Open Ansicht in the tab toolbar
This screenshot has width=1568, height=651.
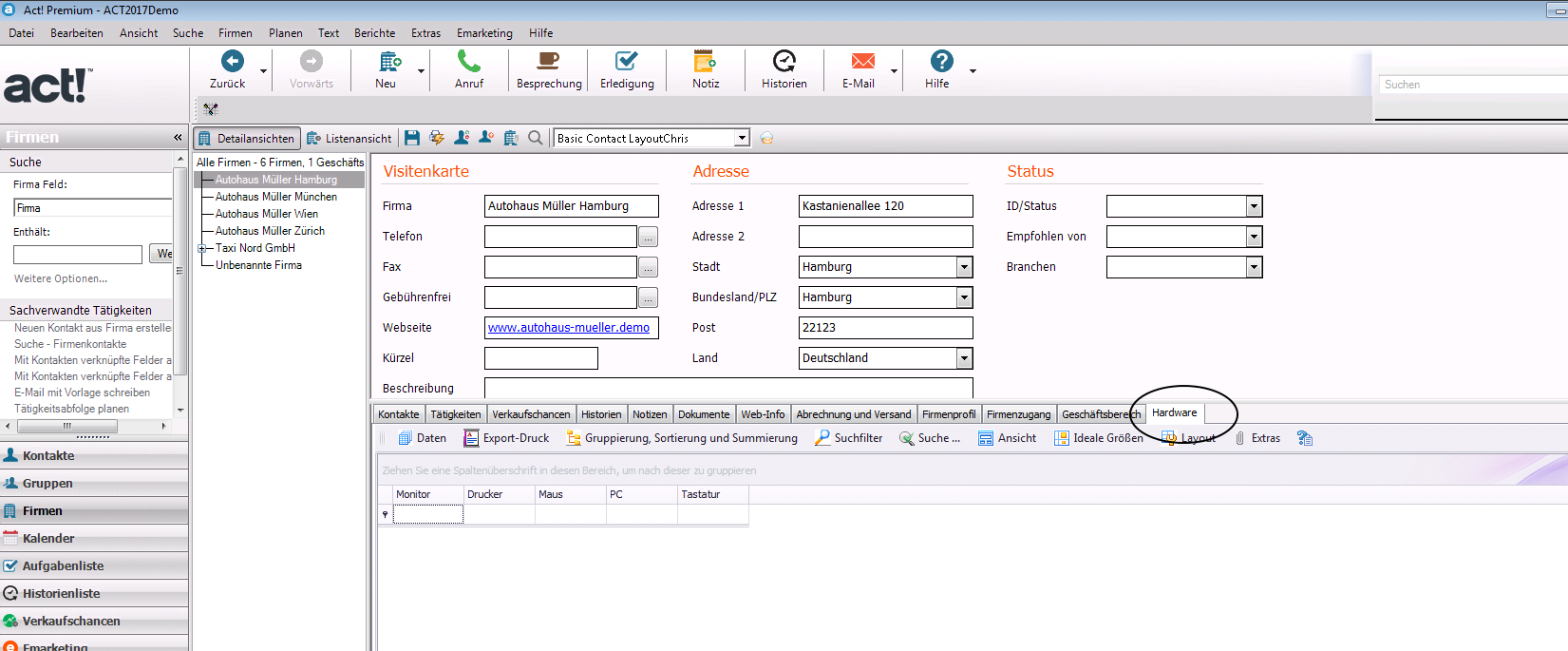click(1007, 438)
